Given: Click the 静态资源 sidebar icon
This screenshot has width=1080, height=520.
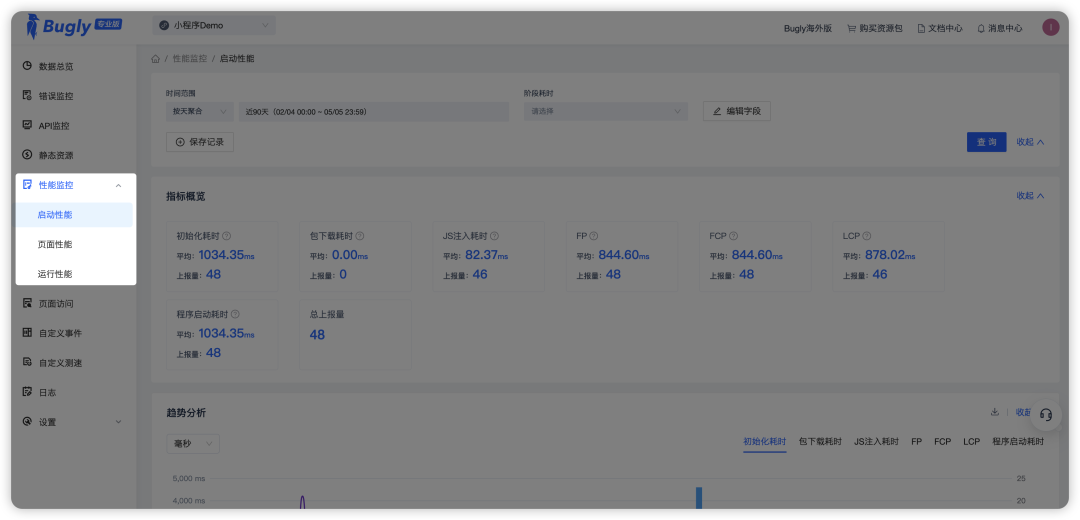Looking at the screenshot, I should pyautogui.click(x=28, y=155).
